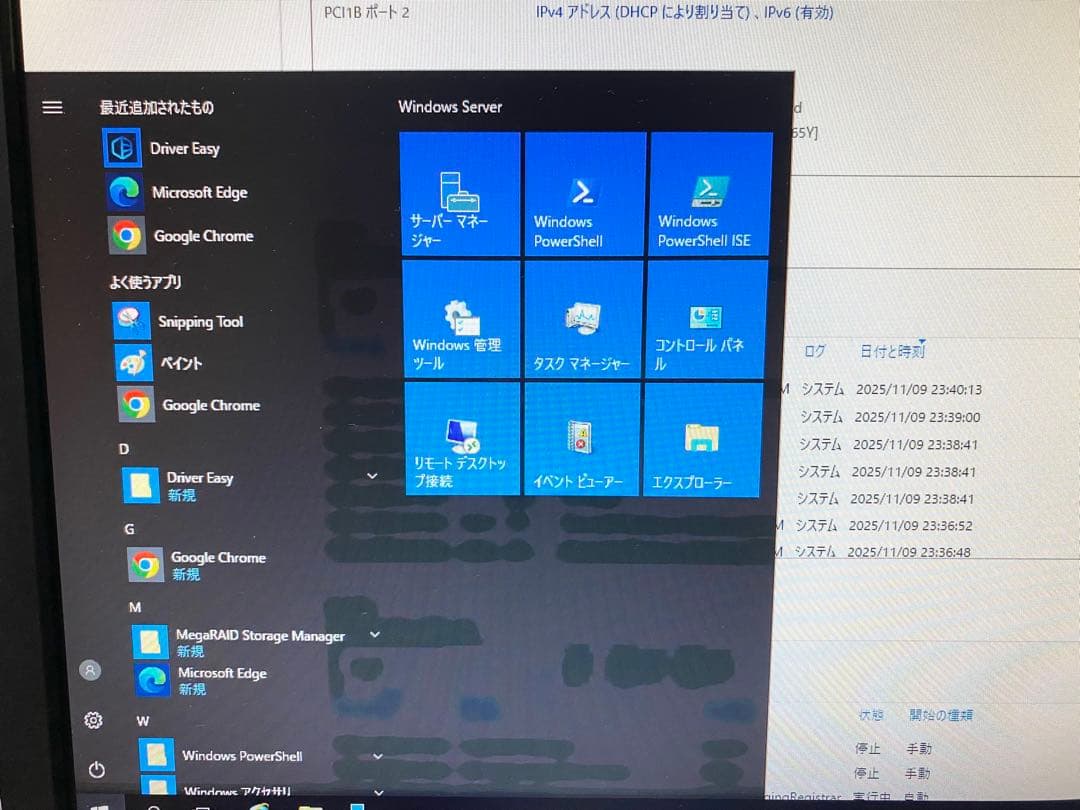Open the start menu hamburger menu

coord(52,107)
